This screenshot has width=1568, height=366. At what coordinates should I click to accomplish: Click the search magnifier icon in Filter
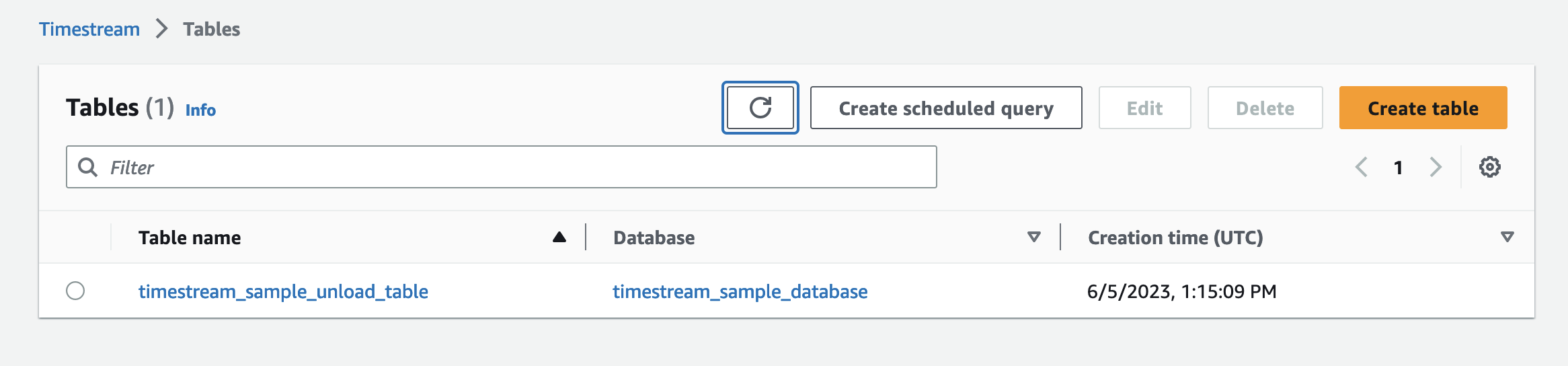87,167
